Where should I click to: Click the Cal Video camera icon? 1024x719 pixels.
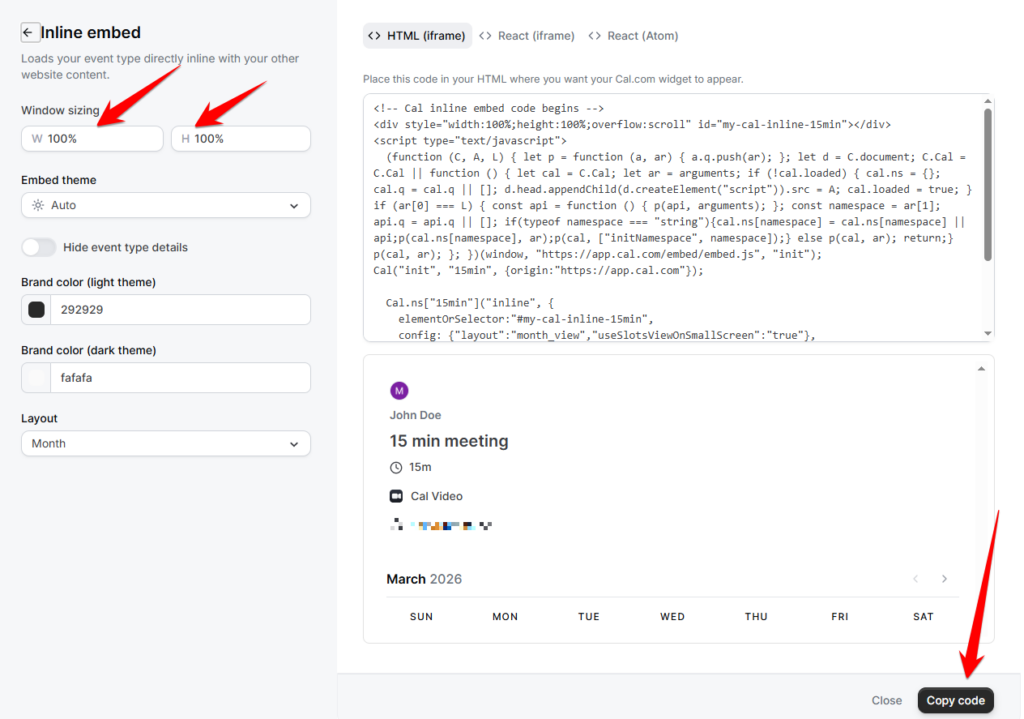coord(396,496)
